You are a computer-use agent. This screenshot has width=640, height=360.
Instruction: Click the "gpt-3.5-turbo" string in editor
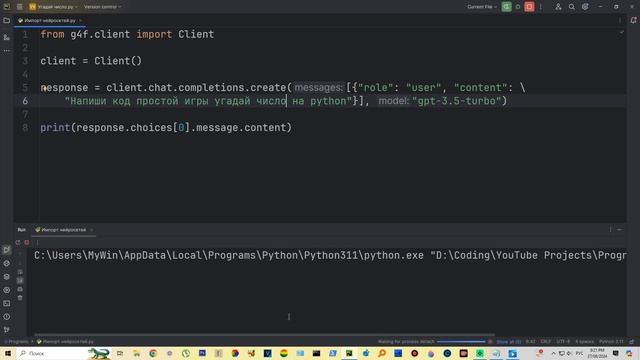point(456,101)
